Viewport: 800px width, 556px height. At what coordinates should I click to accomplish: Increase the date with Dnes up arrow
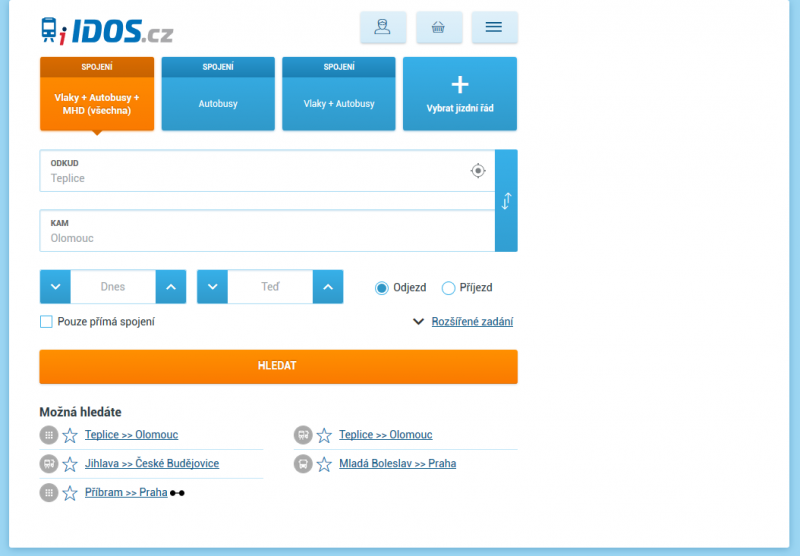171,287
